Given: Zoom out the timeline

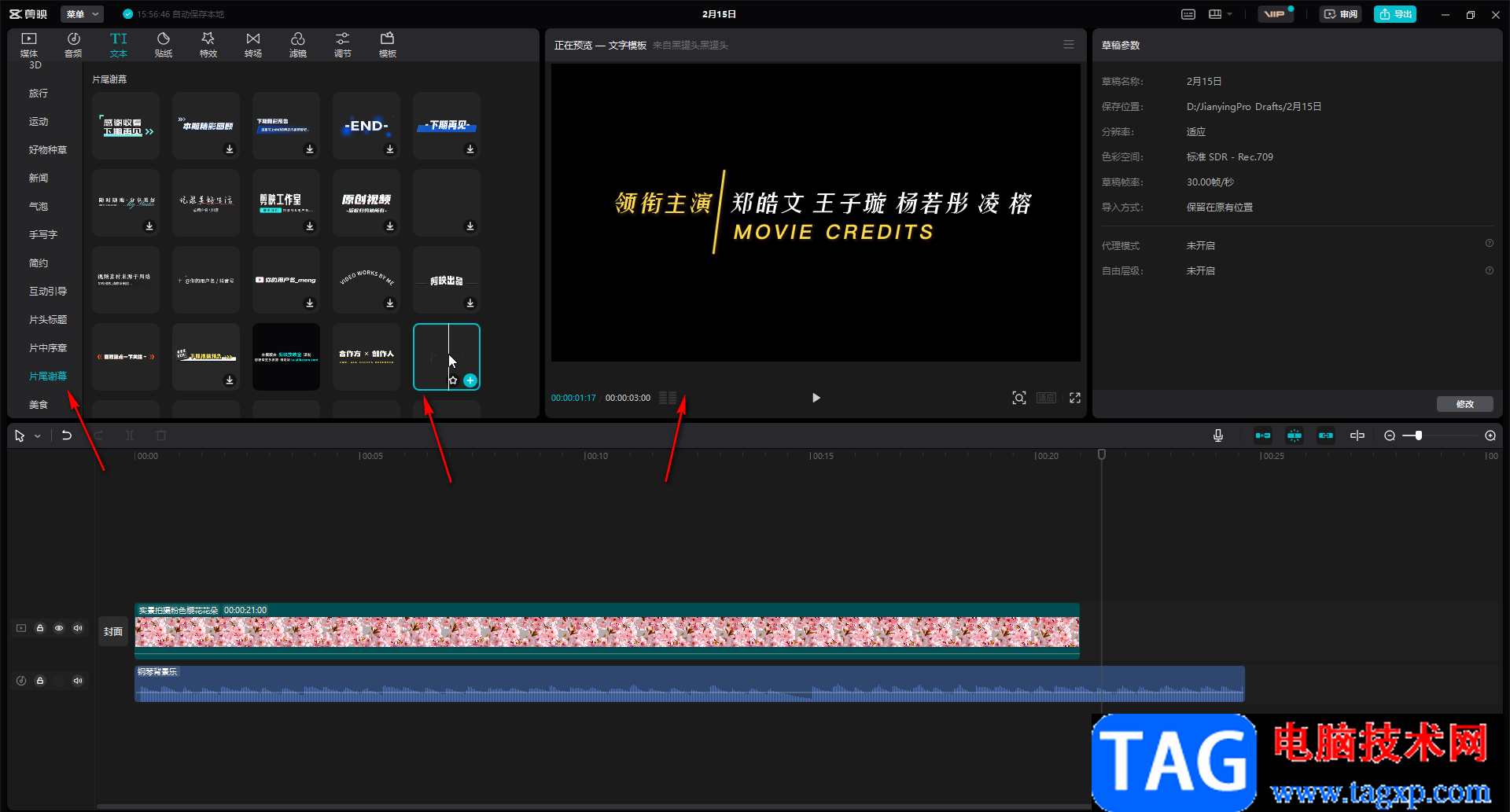Looking at the screenshot, I should click(x=1390, y=435).
